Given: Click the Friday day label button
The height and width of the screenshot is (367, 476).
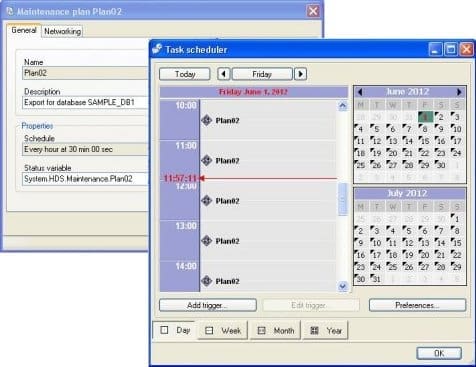Looking at the screenshot, I should [262, 74].
